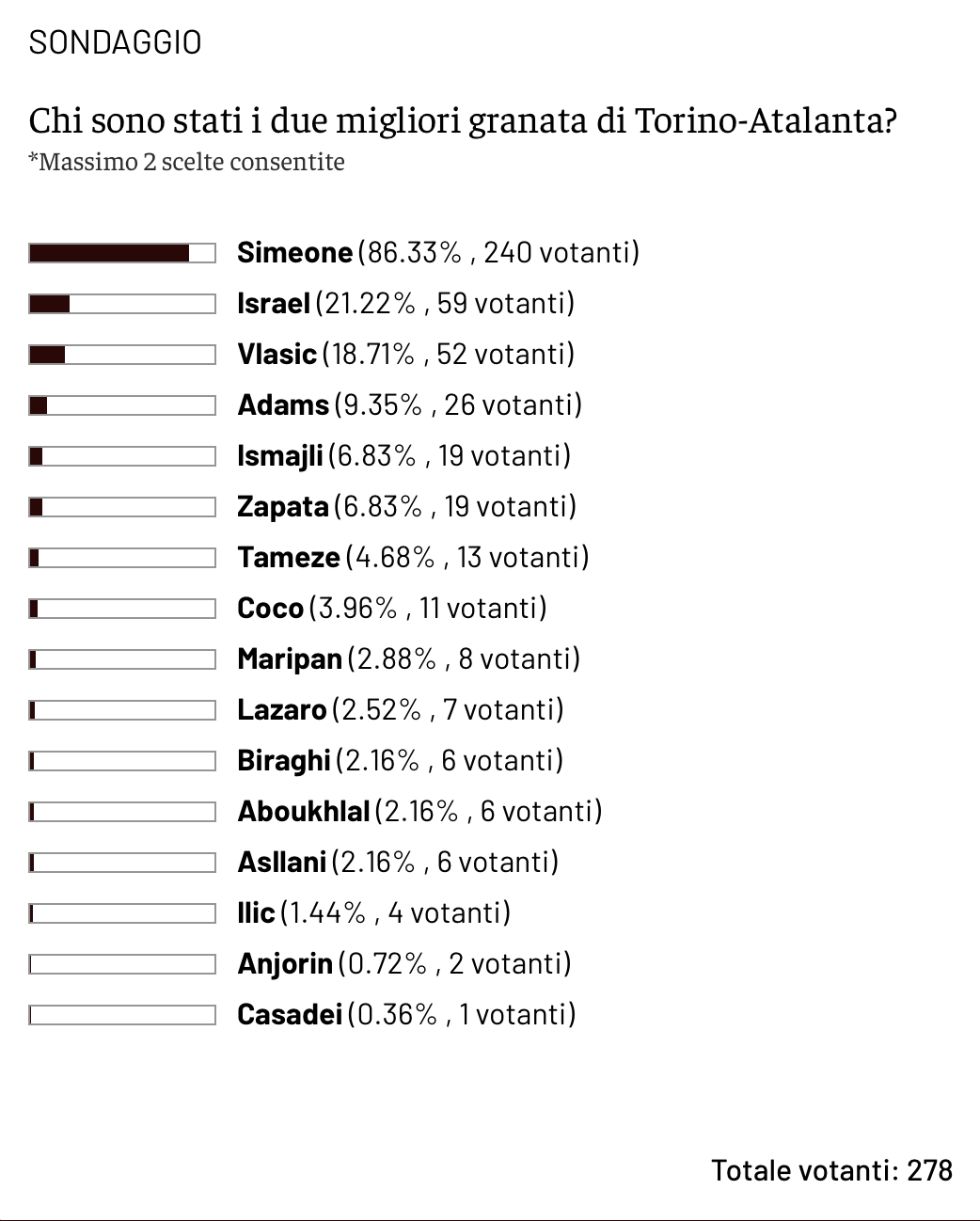Viewport: 980px width, 1221px height.
Task: Click the Simeone poll result label
Action: coord(437,252)
